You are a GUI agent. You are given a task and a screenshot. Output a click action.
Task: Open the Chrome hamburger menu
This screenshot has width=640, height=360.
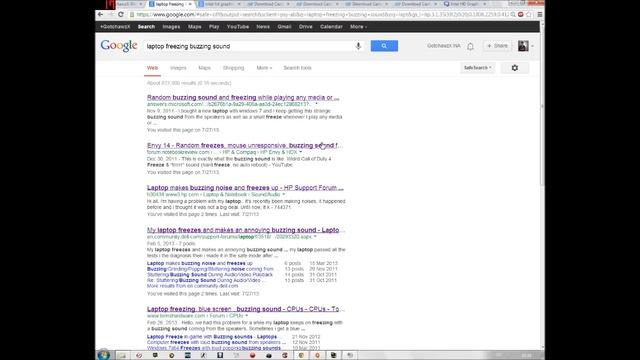point(540,14)
